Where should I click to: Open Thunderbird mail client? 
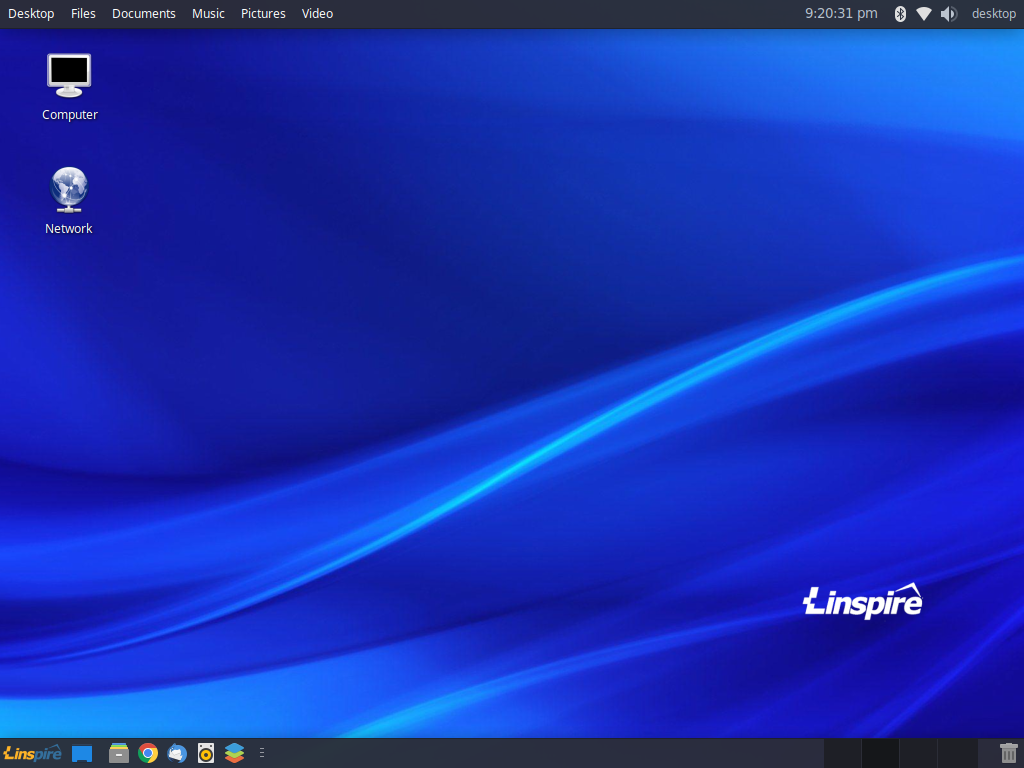click(177, 753)
